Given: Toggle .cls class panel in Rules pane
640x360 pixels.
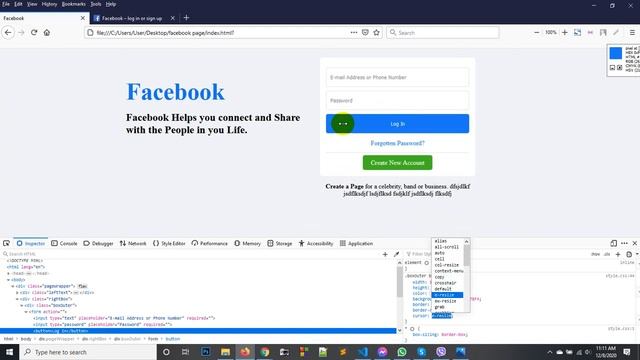Looking at the screenshot, I should [607, 254].
